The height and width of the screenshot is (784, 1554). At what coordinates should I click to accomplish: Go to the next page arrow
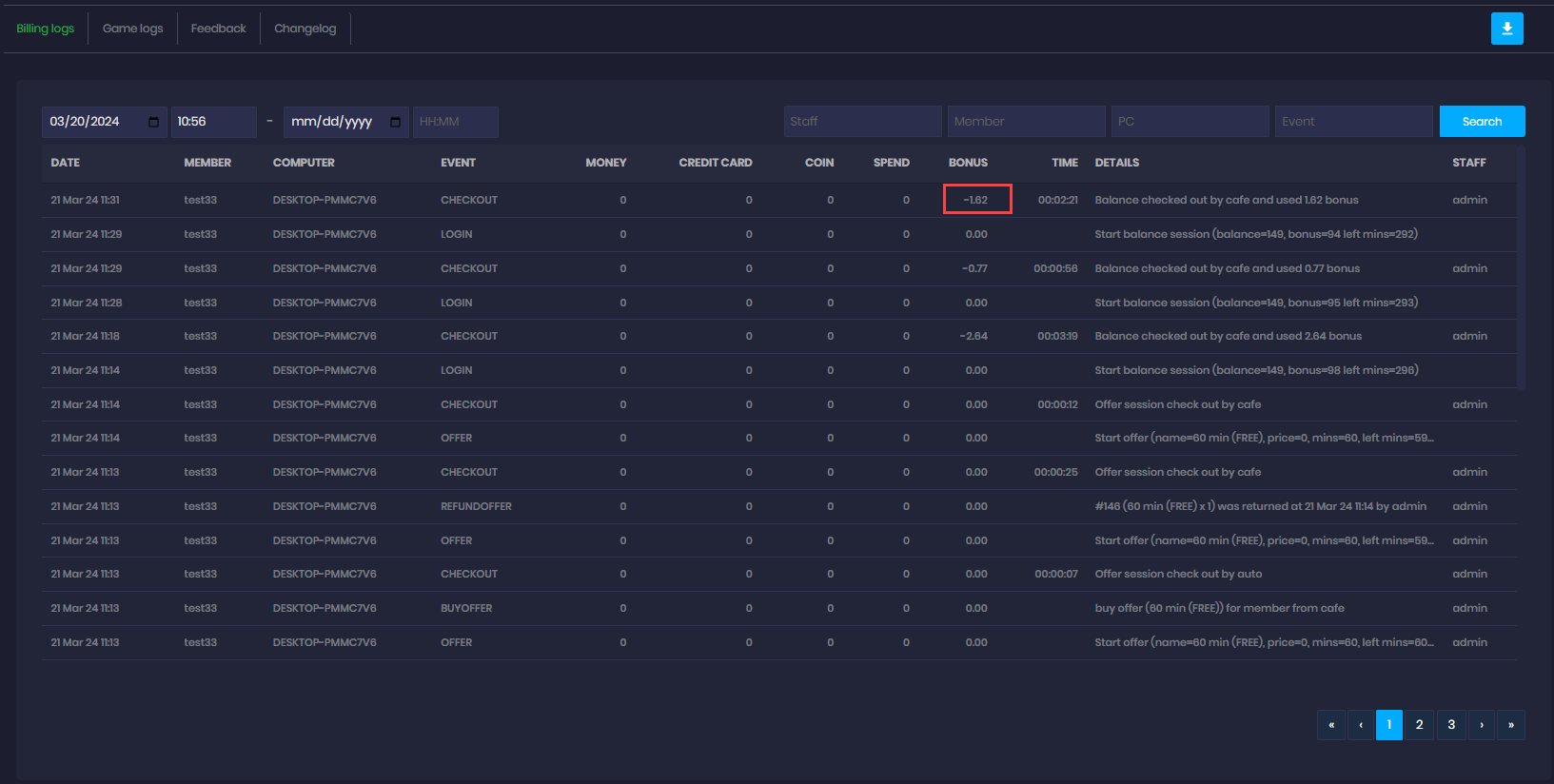tap(1482, 725)
